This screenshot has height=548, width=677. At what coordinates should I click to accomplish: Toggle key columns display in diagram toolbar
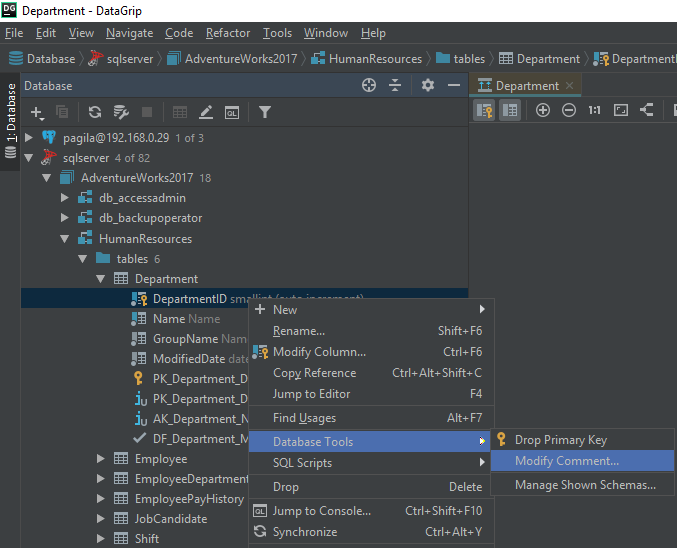pyautogui.click(x=484, y=110)
